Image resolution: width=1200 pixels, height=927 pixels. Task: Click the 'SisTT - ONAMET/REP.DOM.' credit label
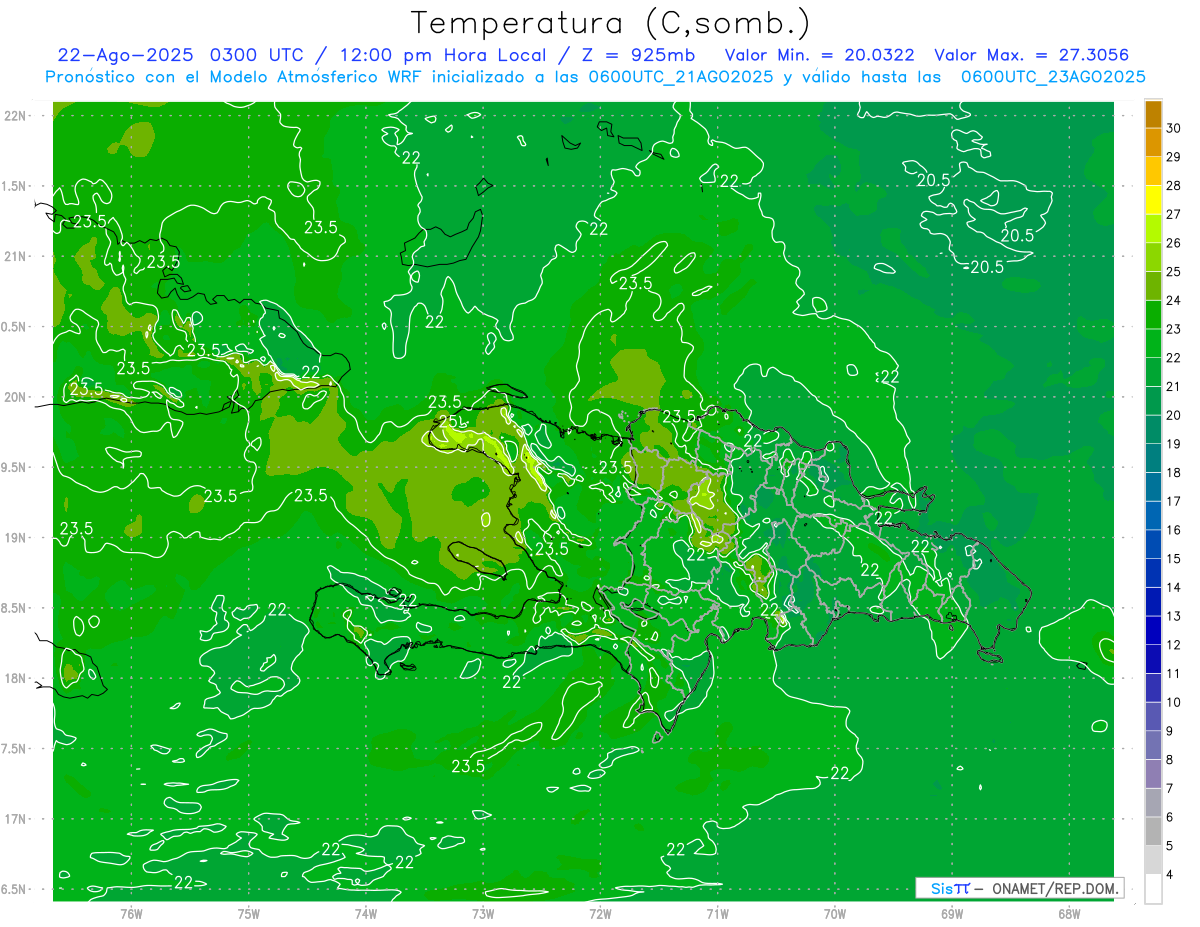point(1020,888)
